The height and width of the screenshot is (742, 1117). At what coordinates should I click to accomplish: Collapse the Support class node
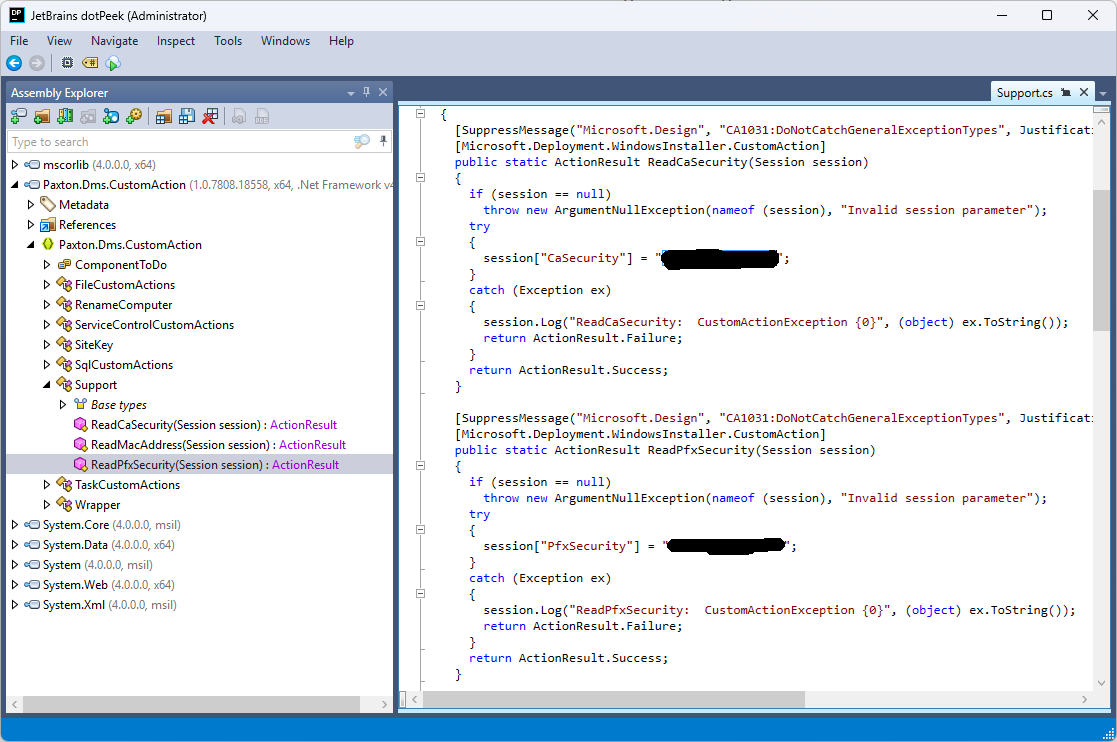(x=47, y=385)
